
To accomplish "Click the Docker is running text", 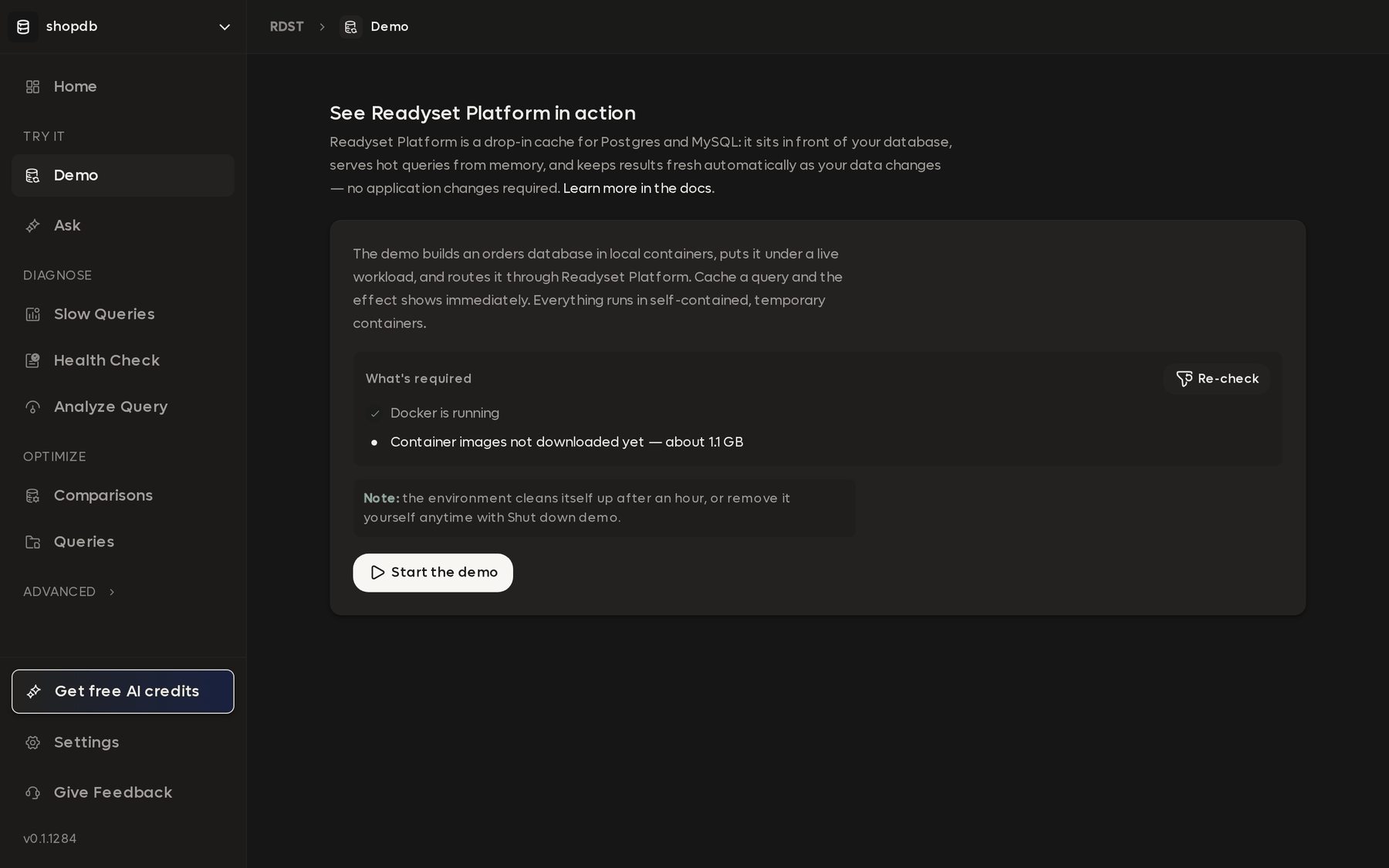I will pos(444,414).
